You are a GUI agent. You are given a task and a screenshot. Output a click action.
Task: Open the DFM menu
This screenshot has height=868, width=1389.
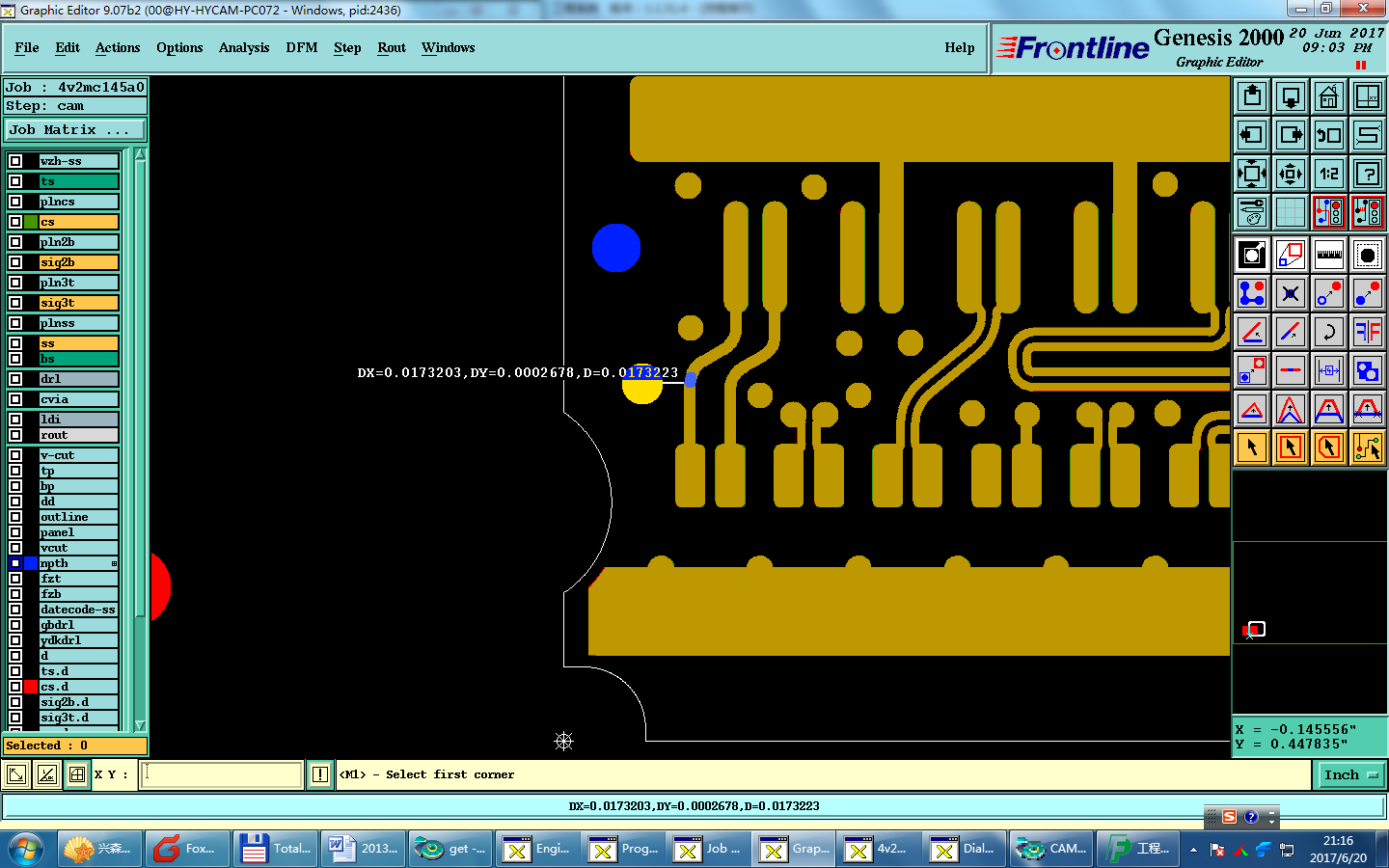point(302,47)
